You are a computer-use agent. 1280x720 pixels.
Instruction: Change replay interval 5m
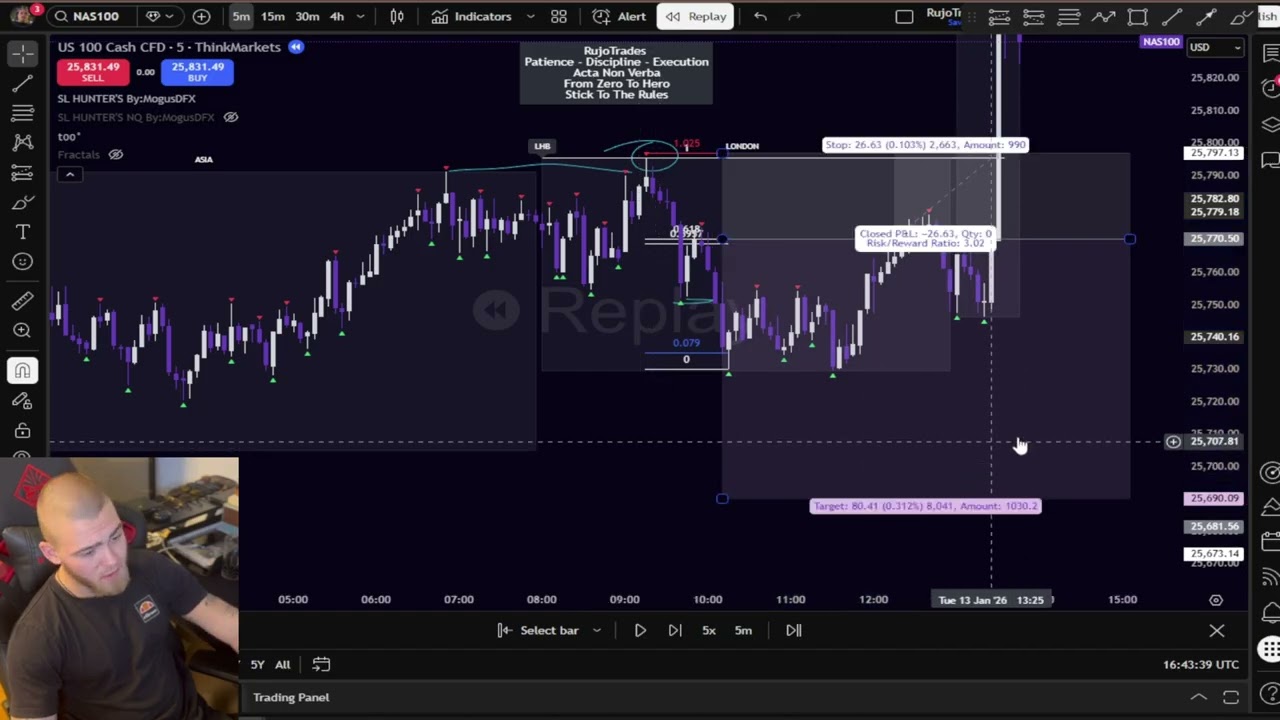pos(743,630)
